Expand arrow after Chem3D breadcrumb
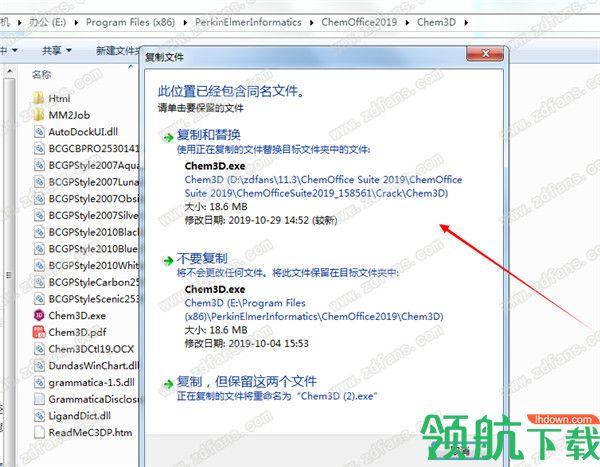Image resolution: width=600 pixels, height=467 pixels. 466,23
